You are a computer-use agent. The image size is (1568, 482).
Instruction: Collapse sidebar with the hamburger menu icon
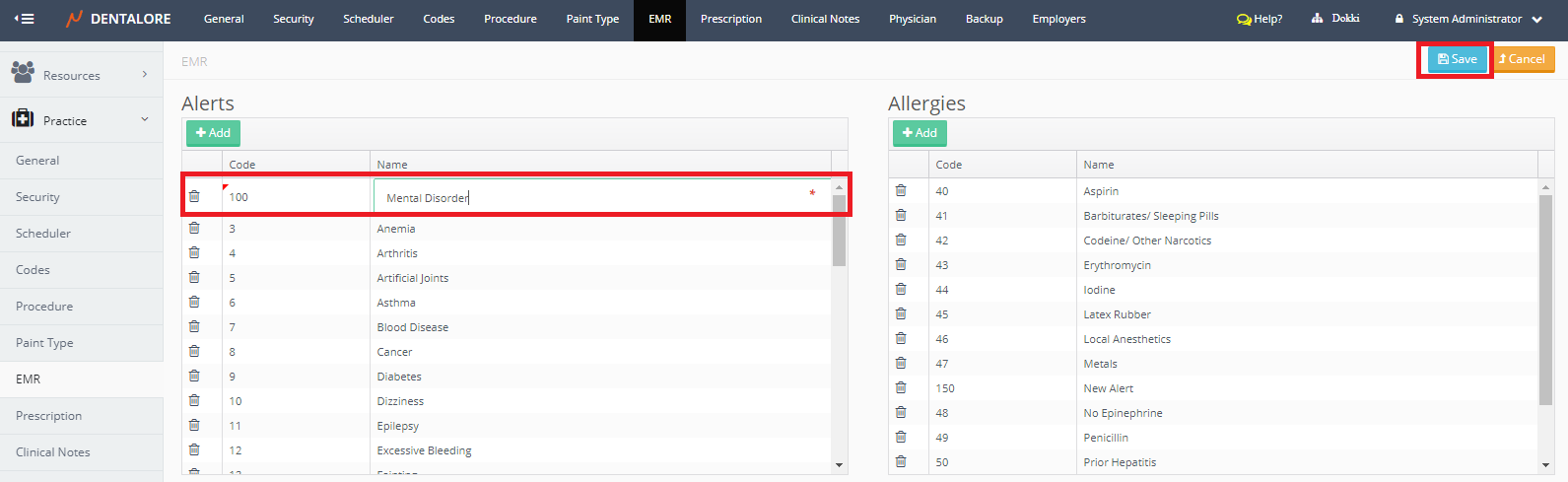point(25,19)
